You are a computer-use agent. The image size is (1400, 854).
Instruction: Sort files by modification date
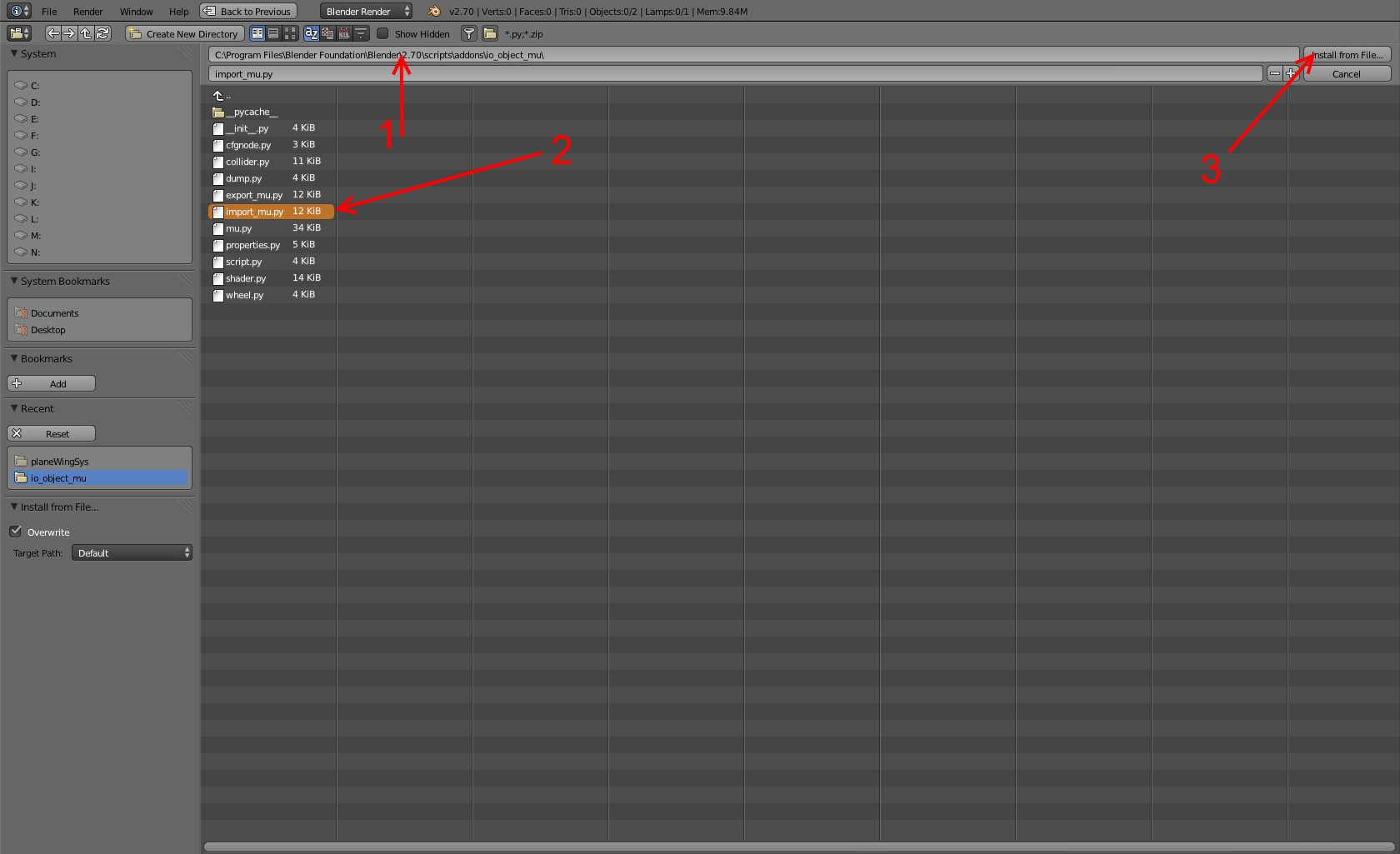tap(344, 33)
